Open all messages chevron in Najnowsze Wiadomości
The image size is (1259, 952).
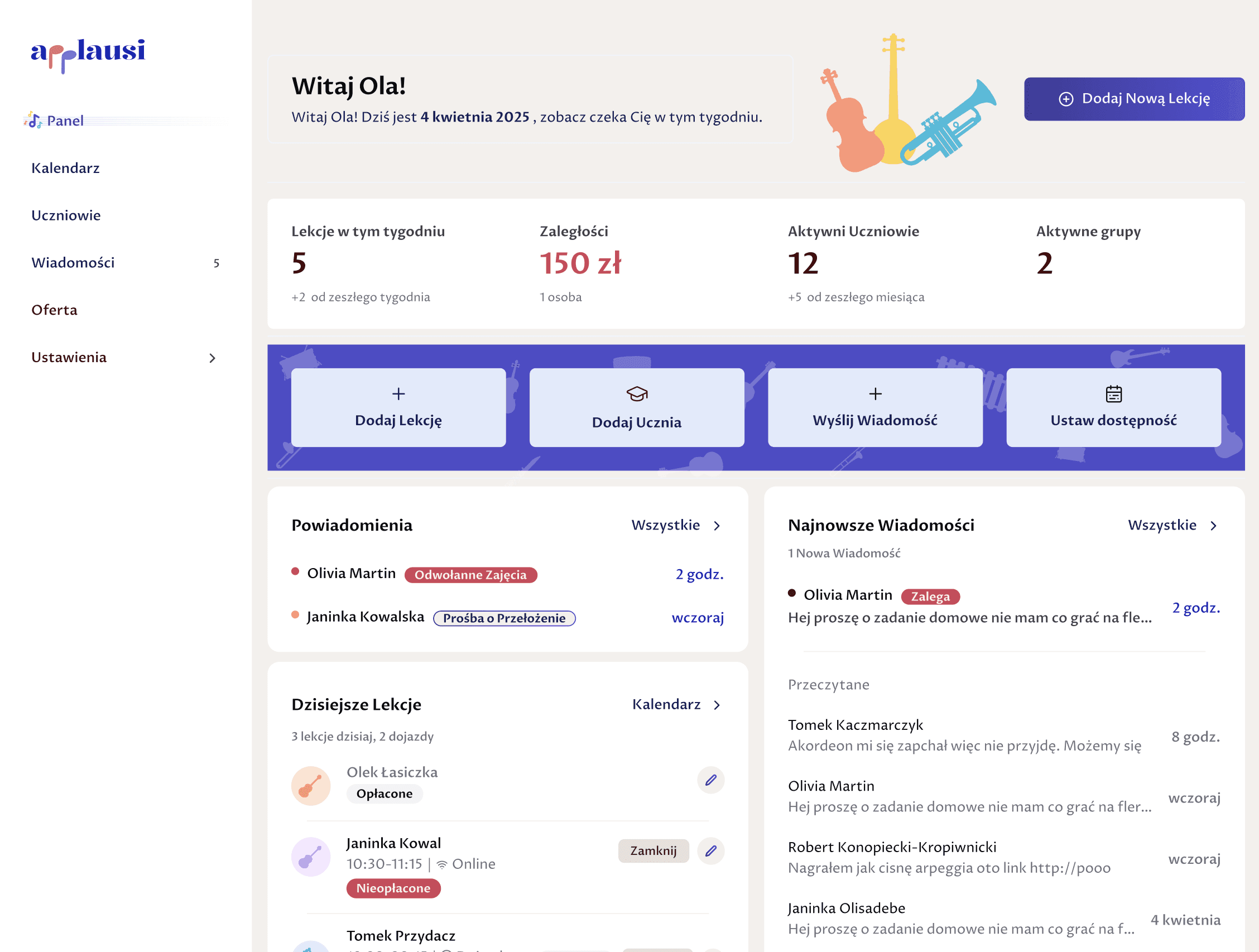pyautogui.click(x=1213, y=526)
